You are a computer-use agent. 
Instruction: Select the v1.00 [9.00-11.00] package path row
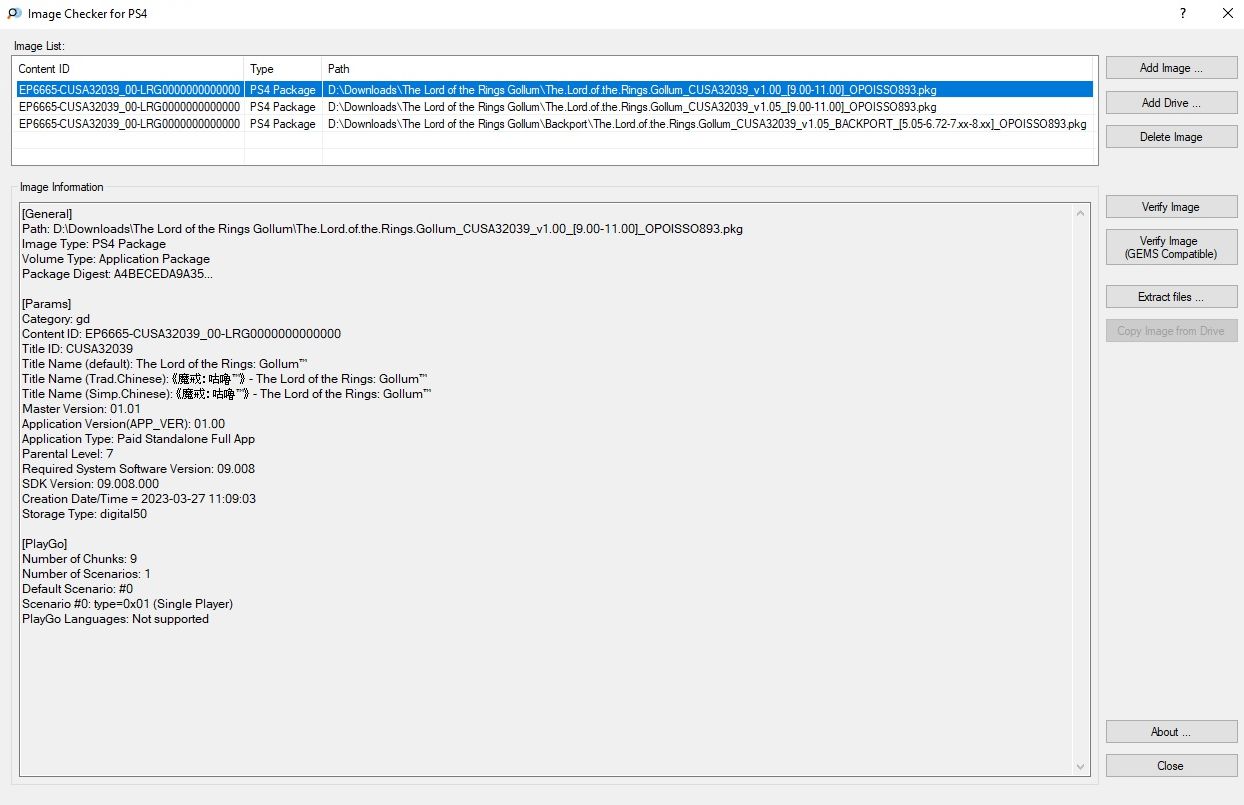click(632, 90)
